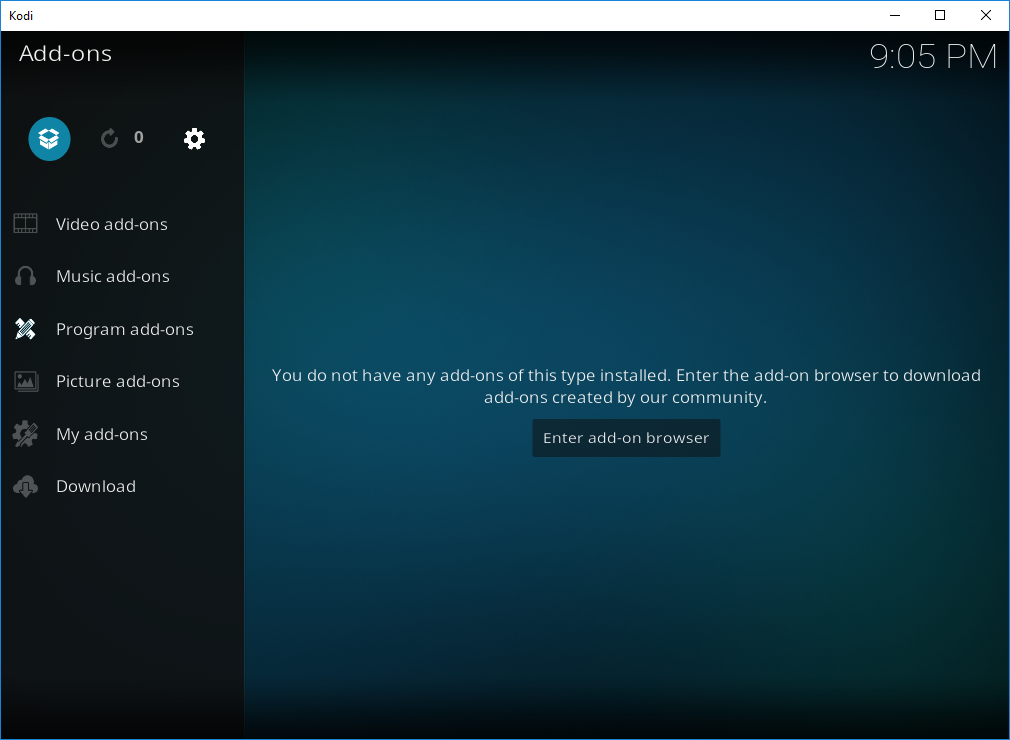Click the My add-ons gear-tools icon
The image size is (1010, 740).
click(x=26, y=434)
